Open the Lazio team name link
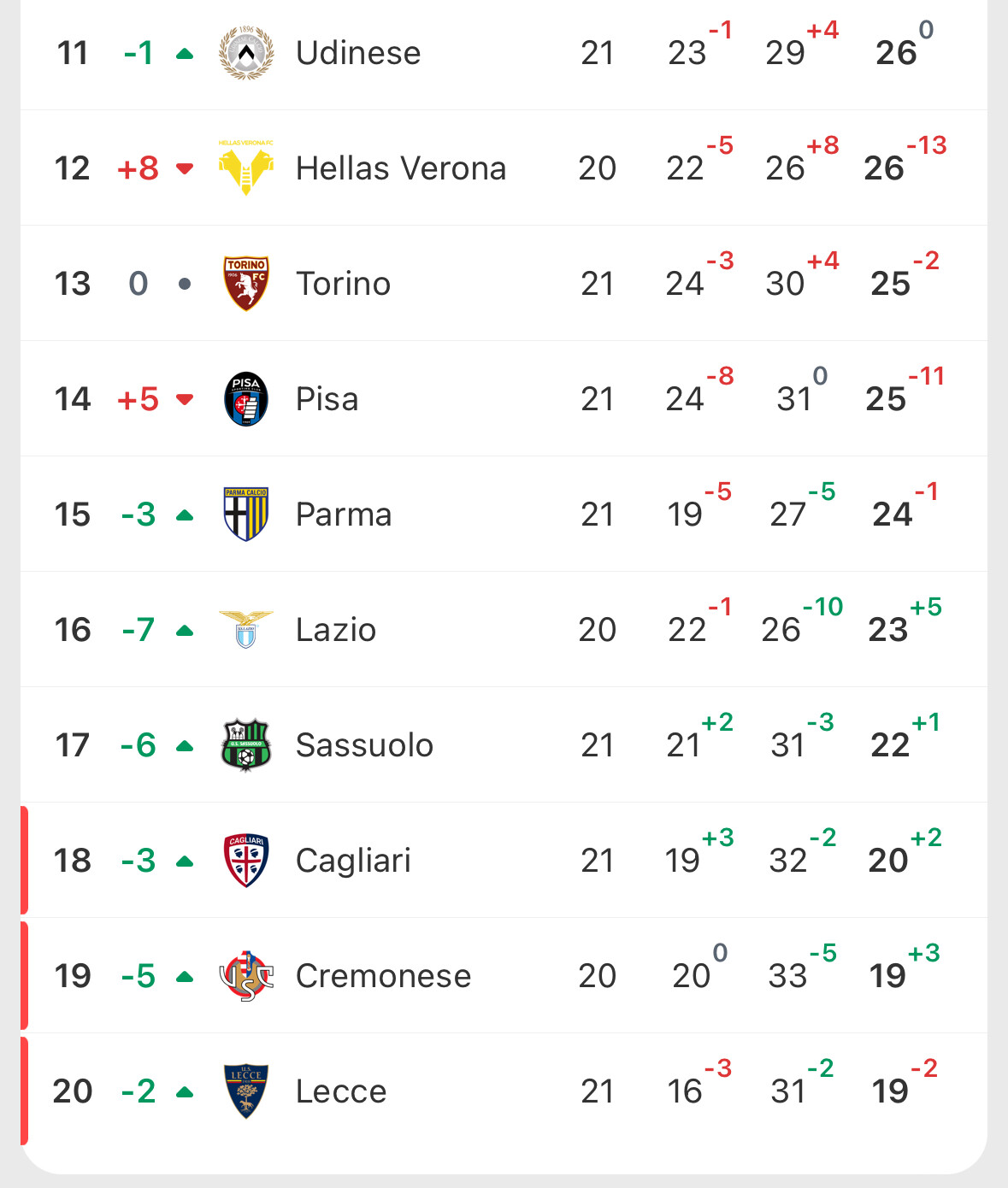 (335, 630)
